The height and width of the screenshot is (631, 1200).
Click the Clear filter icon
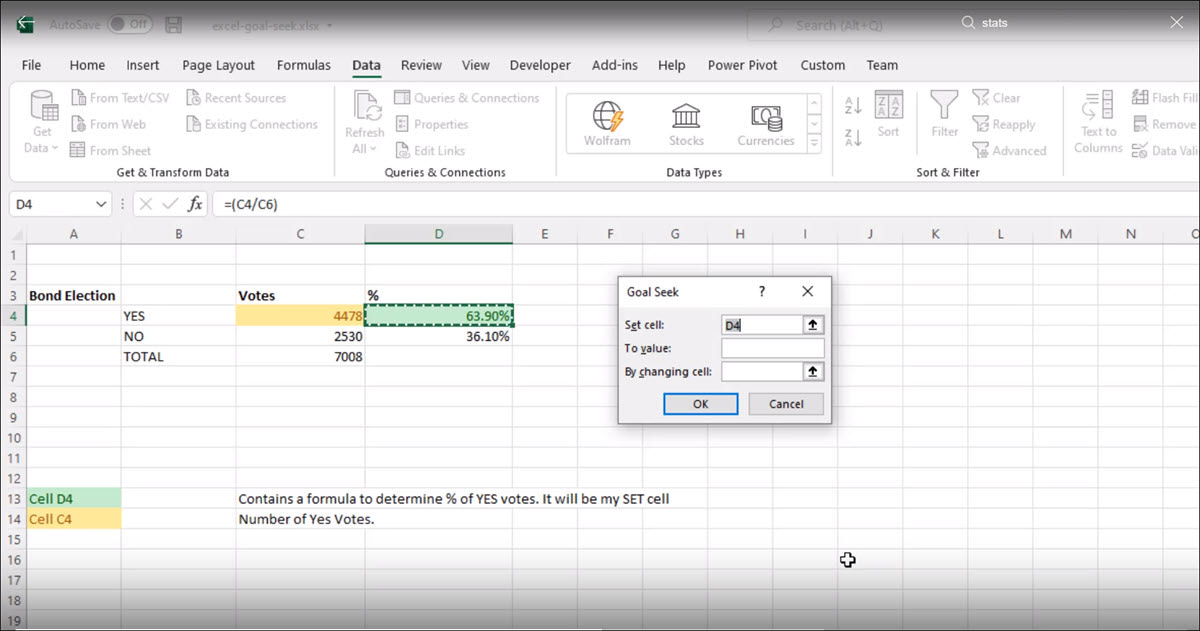click(x=998, y=97)
